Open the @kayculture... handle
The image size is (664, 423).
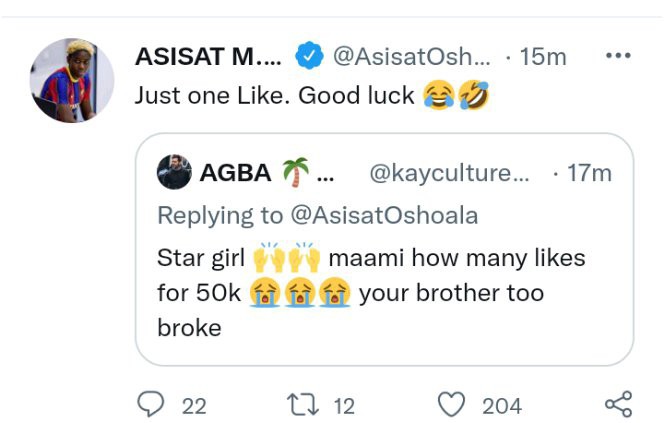point(449,173)
